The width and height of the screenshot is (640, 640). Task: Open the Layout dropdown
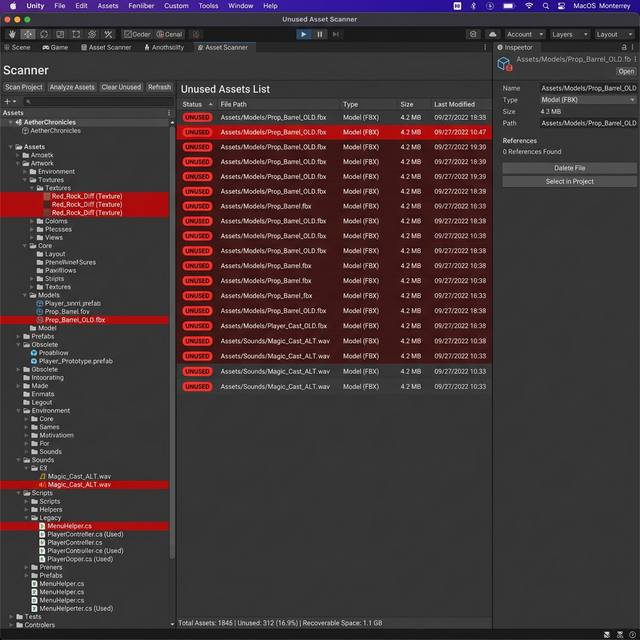[x=614, y=34]
